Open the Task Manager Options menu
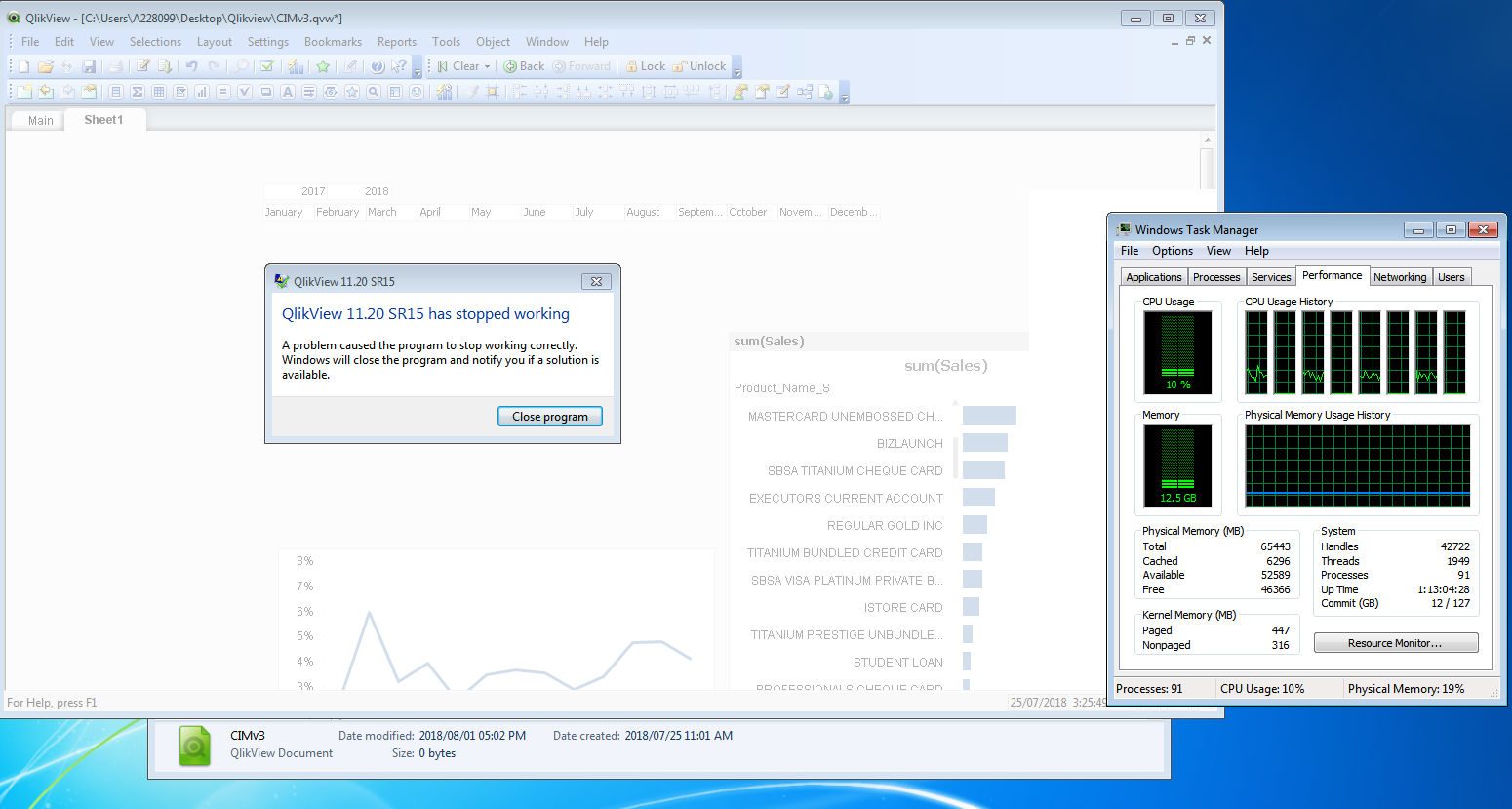Screen dimensions: 1512x809 (x=1173, y=251)
